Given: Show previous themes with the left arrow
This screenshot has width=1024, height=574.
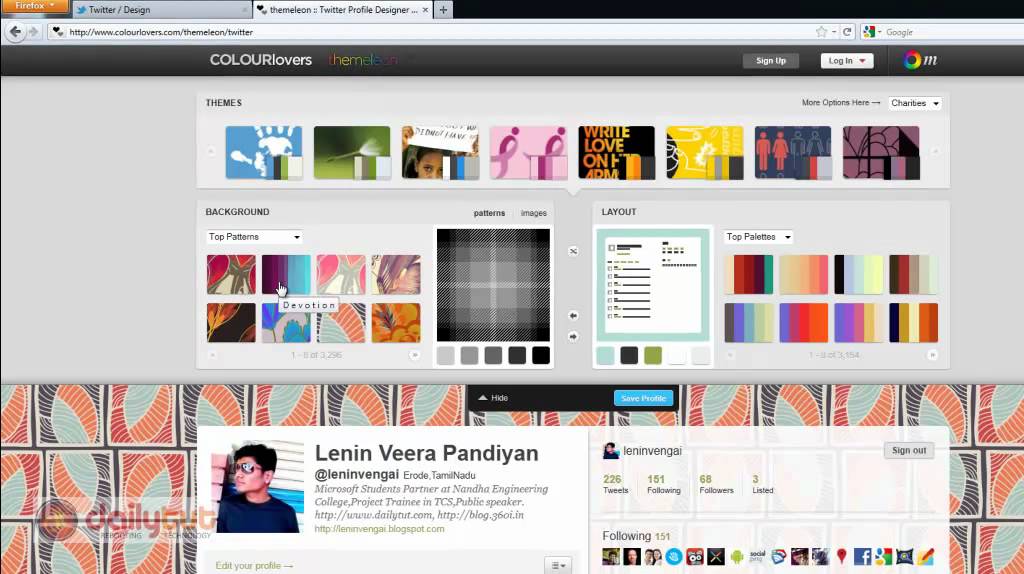Looking at the screenshot, I should (x=211, y=151).
